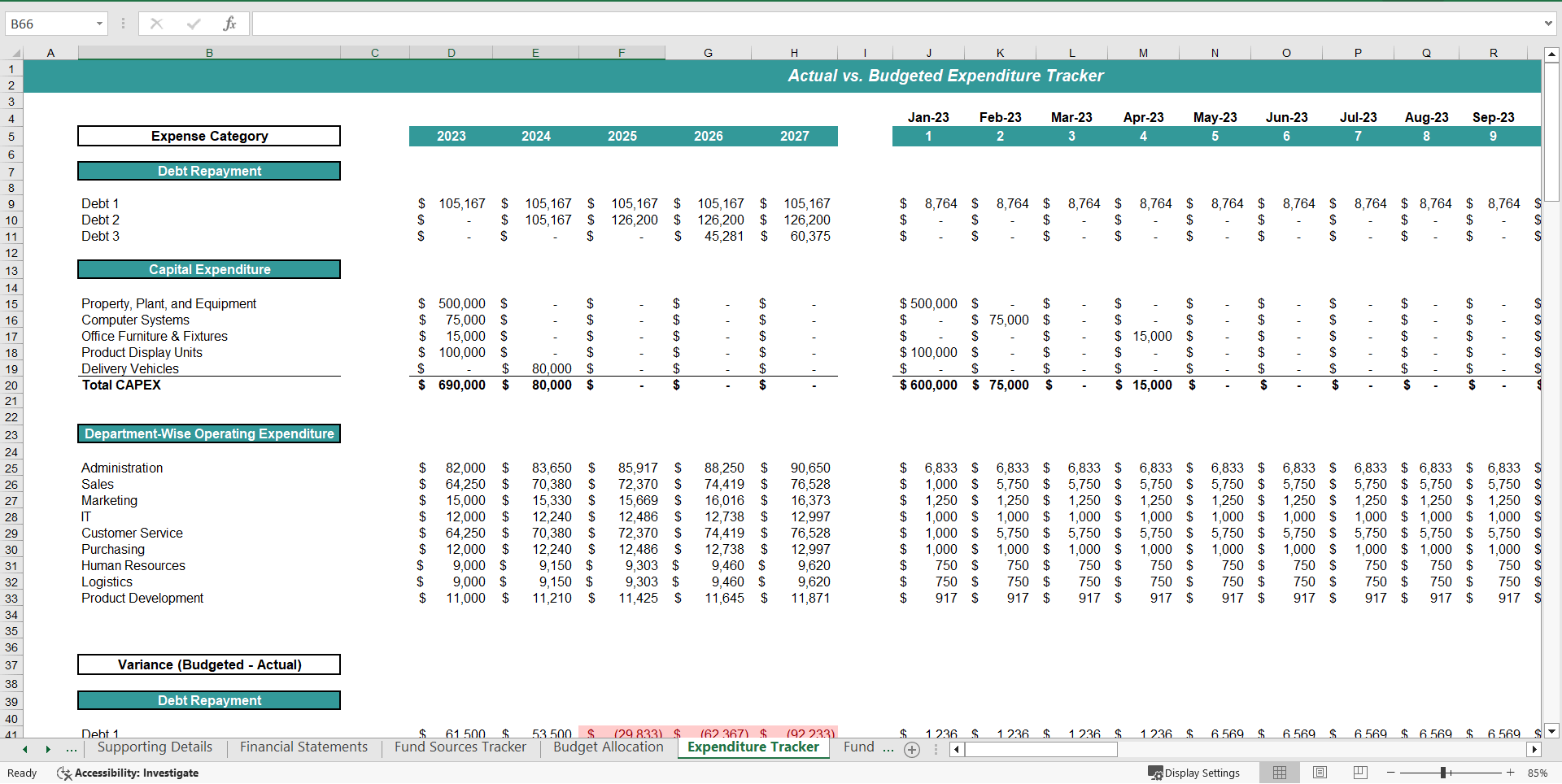Switch to the Budget Allocation sheet

[x=608, y=747]
